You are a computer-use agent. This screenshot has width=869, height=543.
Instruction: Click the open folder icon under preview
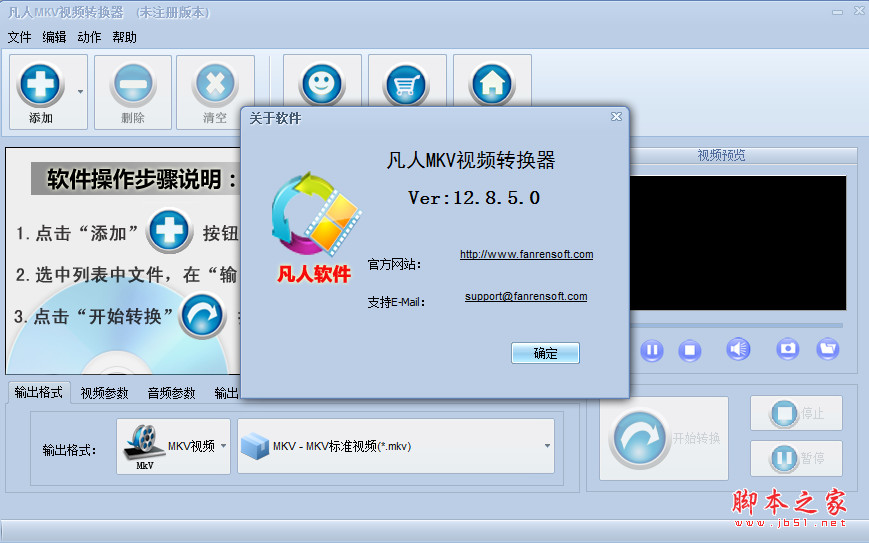coord(828,349)
